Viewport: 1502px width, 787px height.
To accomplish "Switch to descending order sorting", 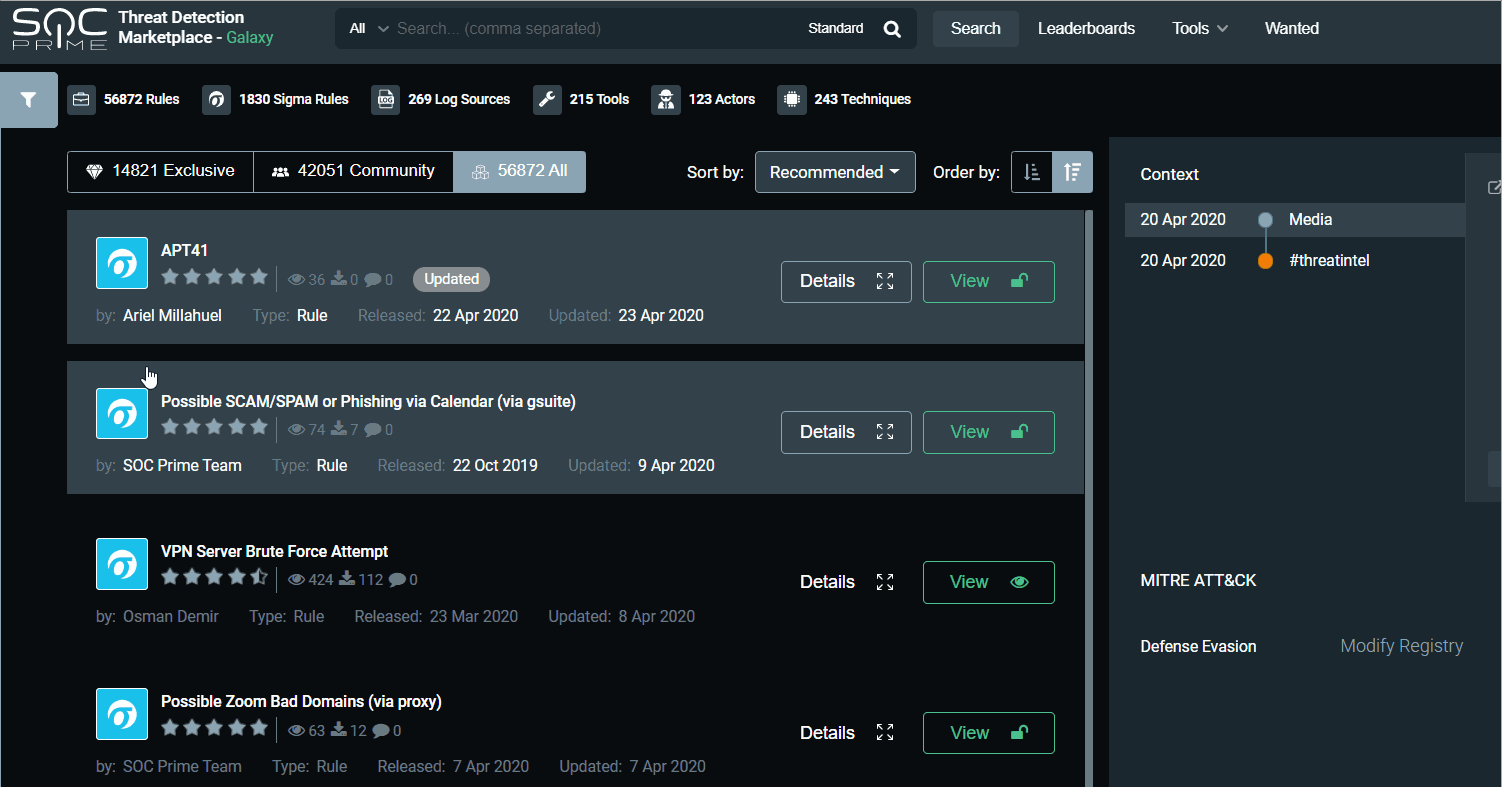I will pyautogui.click(x=1072, y=172).
